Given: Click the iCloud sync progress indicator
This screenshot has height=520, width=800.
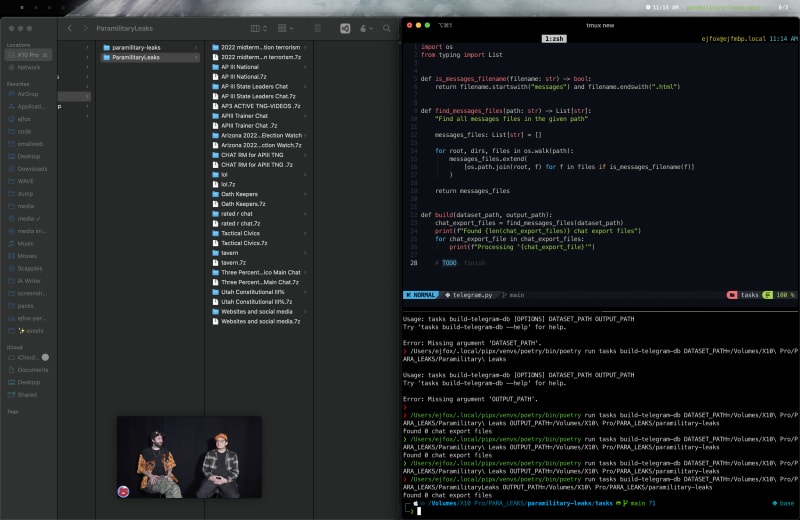Looking at the screenshot, I should pos(45,357).
